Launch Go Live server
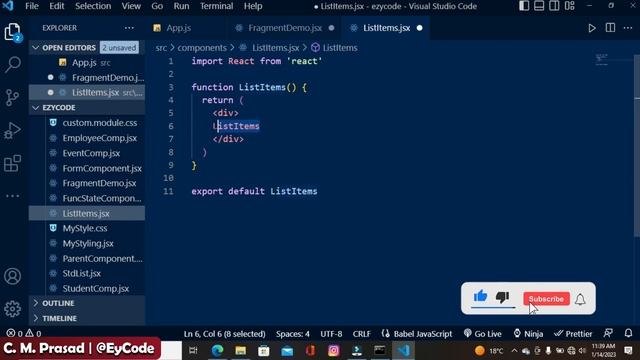640x360 pixels. click(483, 333)
